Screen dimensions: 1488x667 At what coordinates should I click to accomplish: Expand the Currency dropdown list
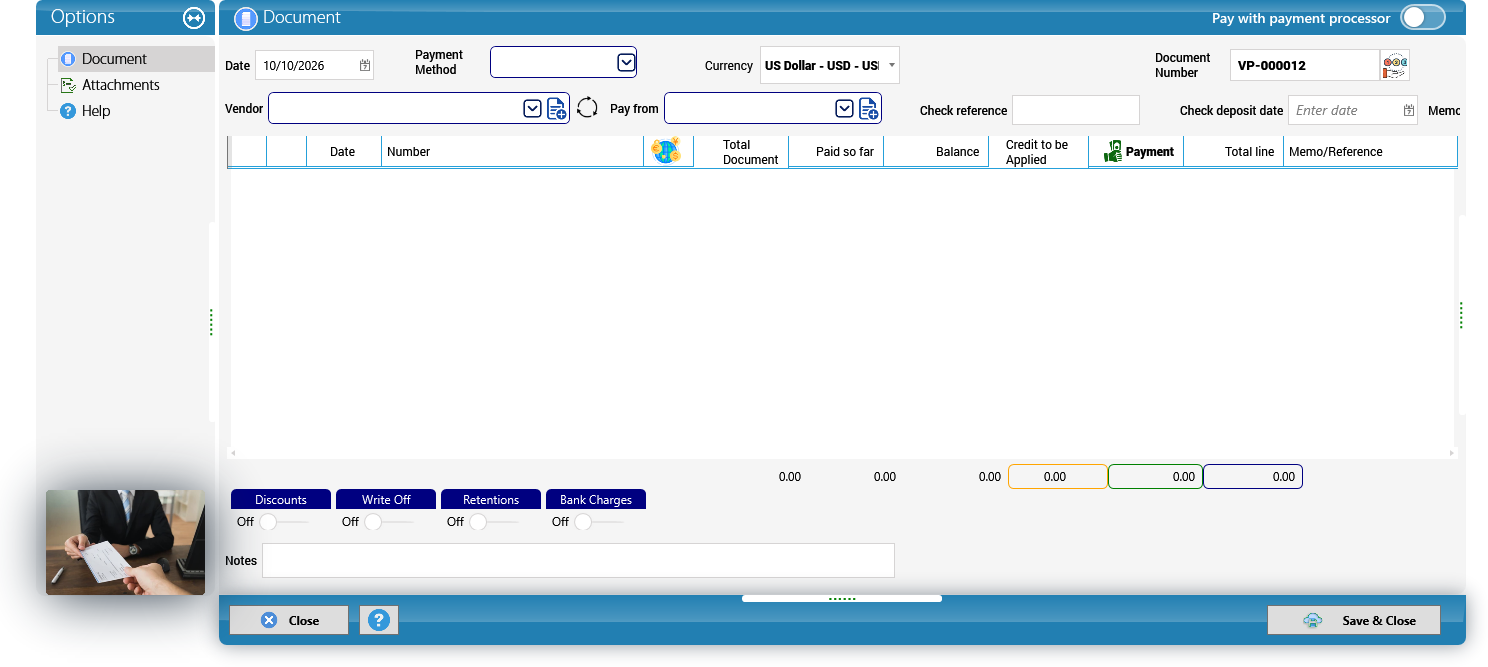(891, 65)
